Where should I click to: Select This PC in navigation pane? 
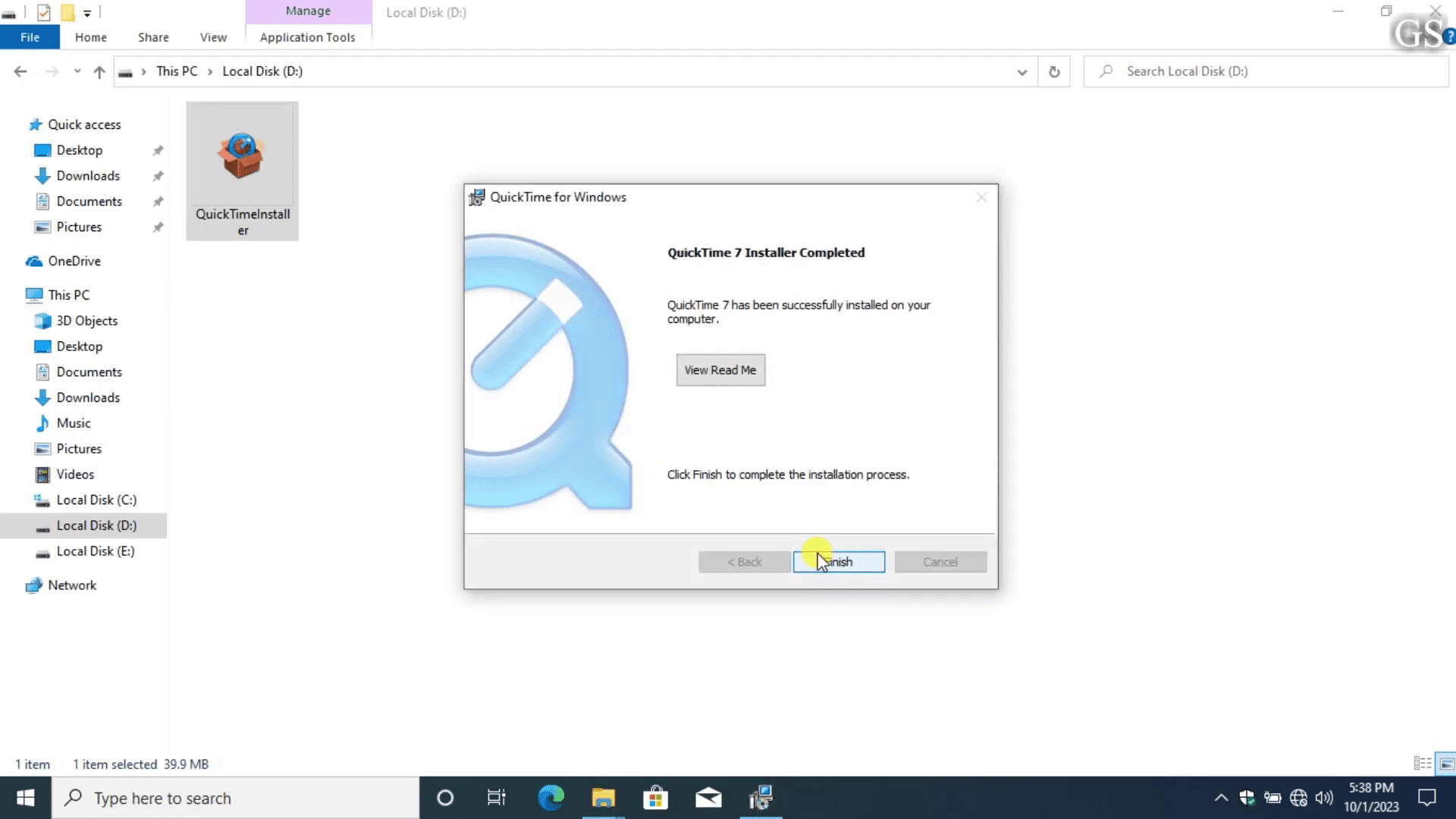pos(68,295)
